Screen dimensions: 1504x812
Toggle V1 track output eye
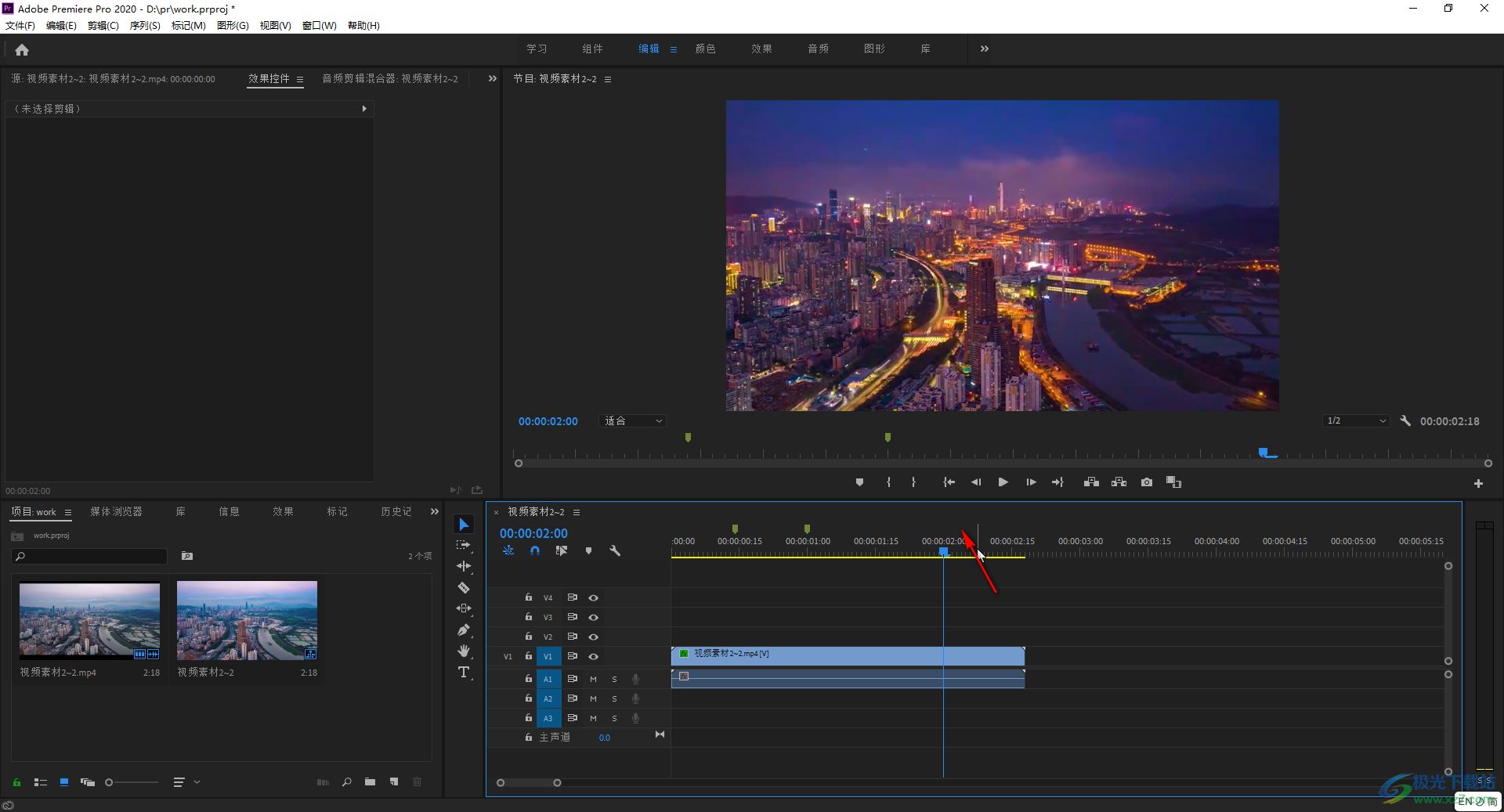(593, 656)
